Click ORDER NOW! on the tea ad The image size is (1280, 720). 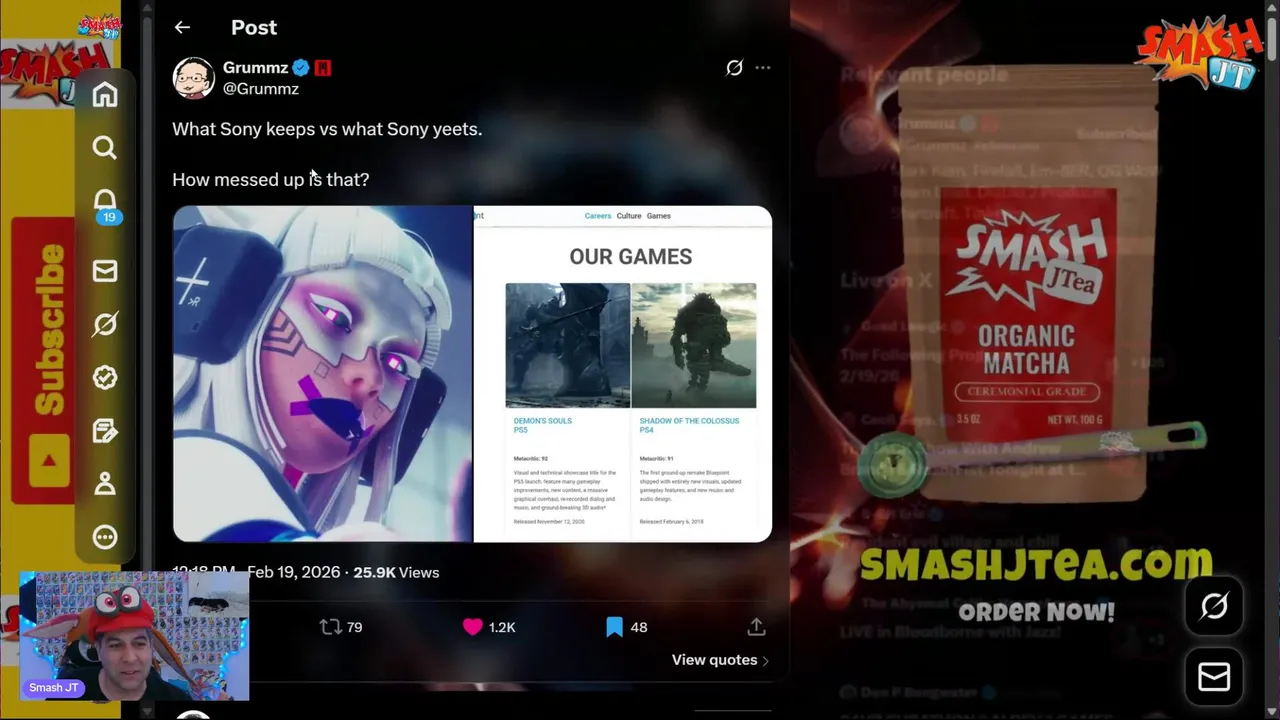click(1036, 611)
